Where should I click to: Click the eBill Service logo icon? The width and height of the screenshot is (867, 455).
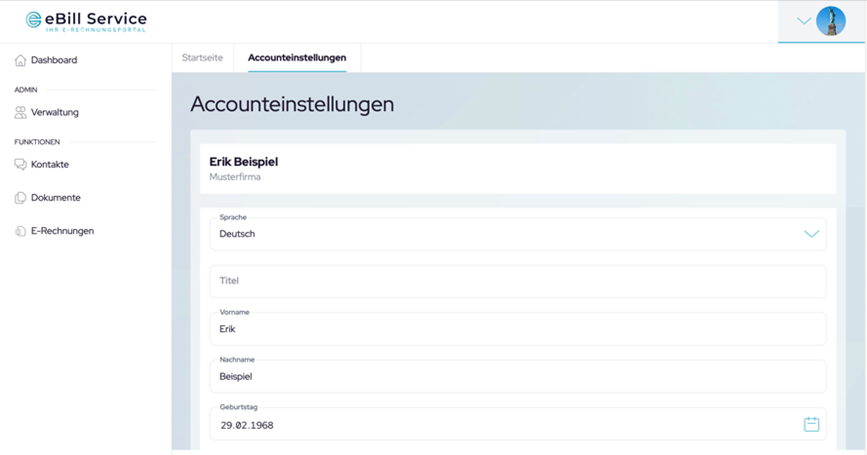pyautogui.click(x=34, y=20)
